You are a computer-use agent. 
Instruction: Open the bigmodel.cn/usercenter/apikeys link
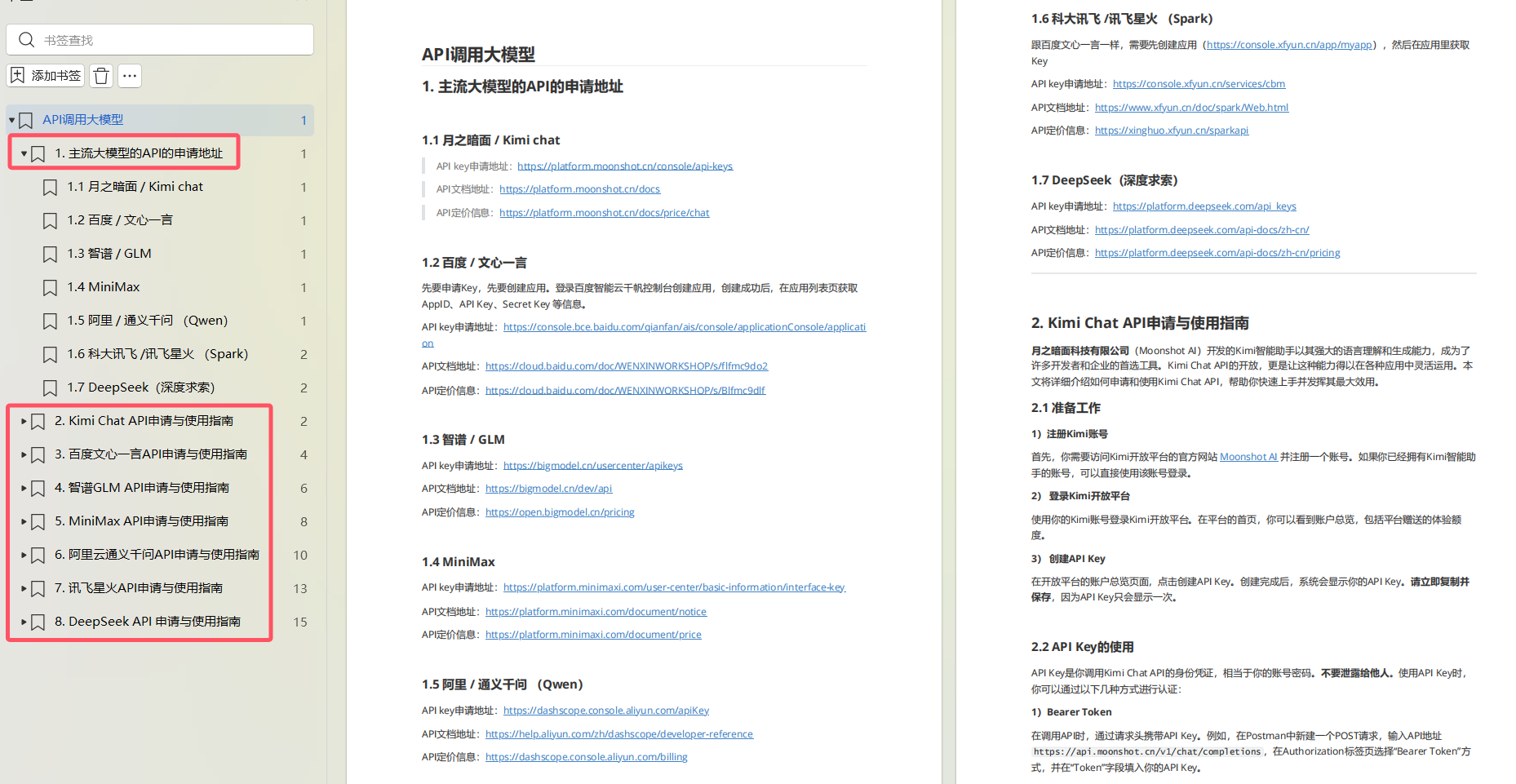point(593,466)
